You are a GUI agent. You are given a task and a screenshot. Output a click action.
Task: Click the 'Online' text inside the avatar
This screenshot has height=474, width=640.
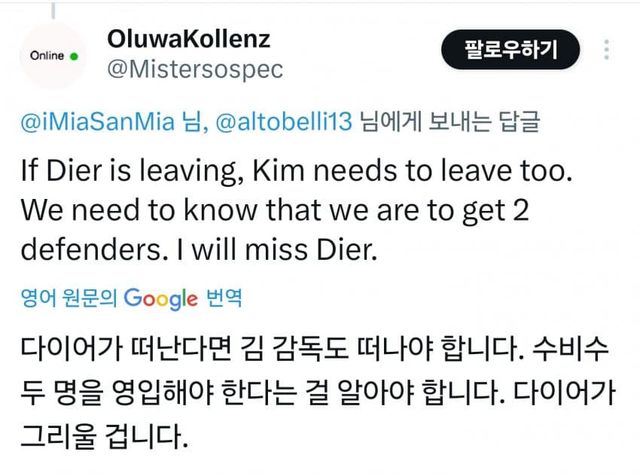pyautogui.click(x=46, y=57)
